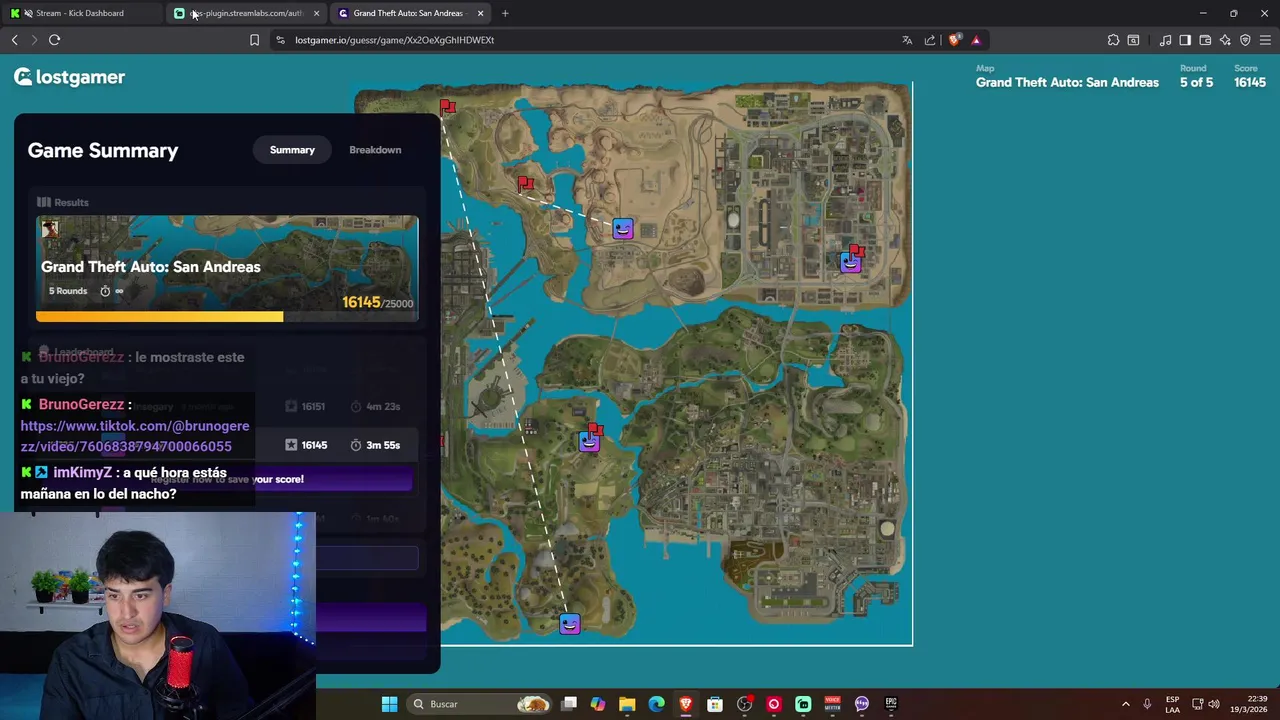Show hidden system tray icons

click(x=1125, y=704)
